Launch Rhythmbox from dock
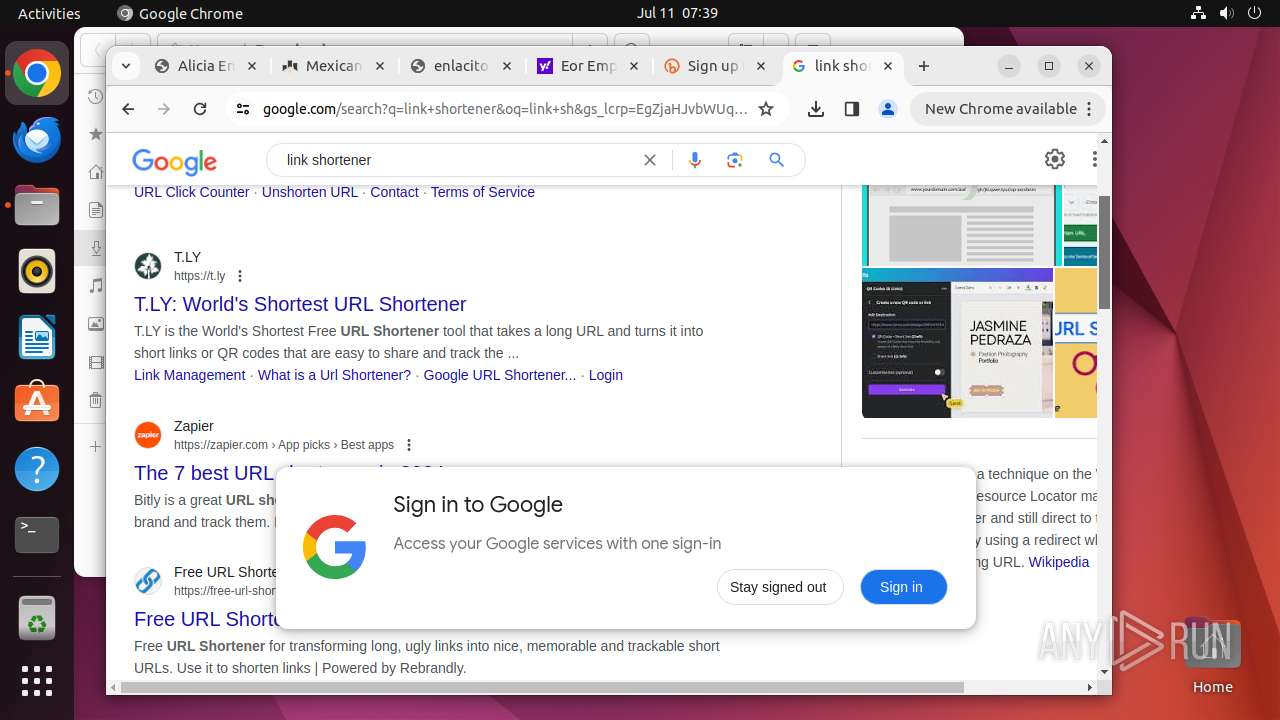 pos(37,272)
